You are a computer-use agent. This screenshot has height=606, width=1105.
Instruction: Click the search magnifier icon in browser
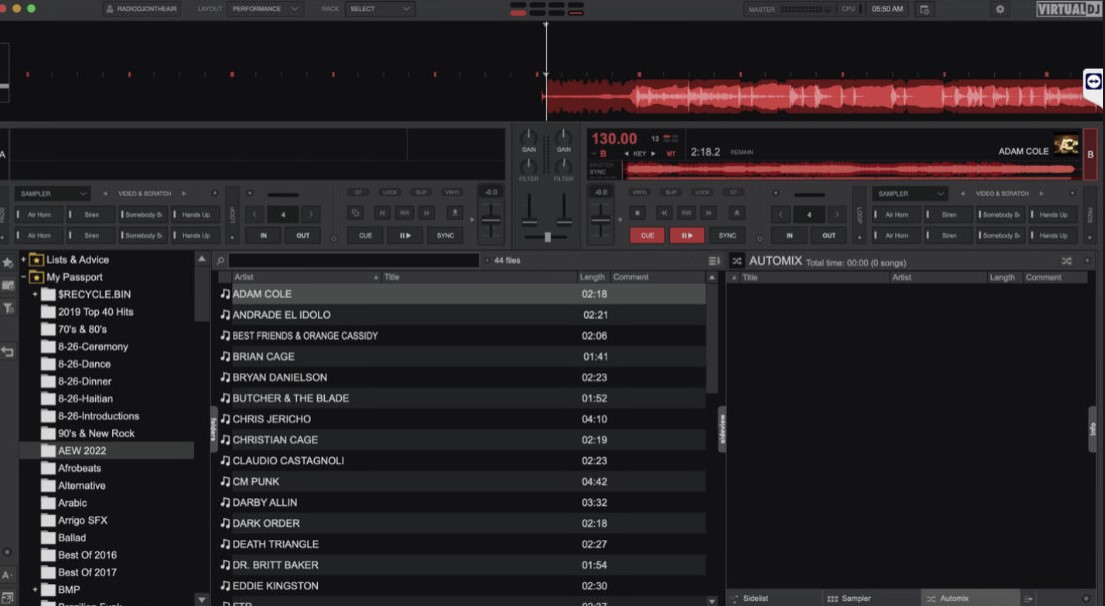pyautogui.click(x=220, y=261)
